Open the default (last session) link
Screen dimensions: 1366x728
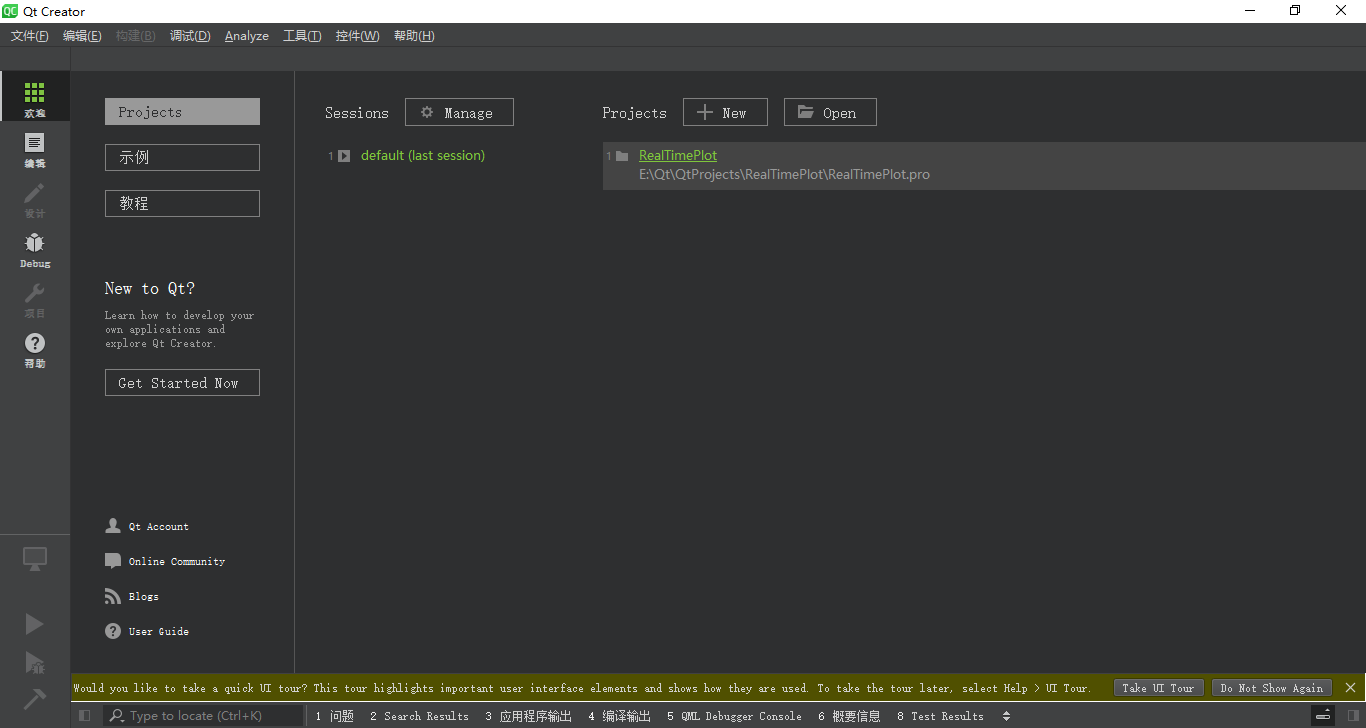pyautogui.click(x=423, y=155)
